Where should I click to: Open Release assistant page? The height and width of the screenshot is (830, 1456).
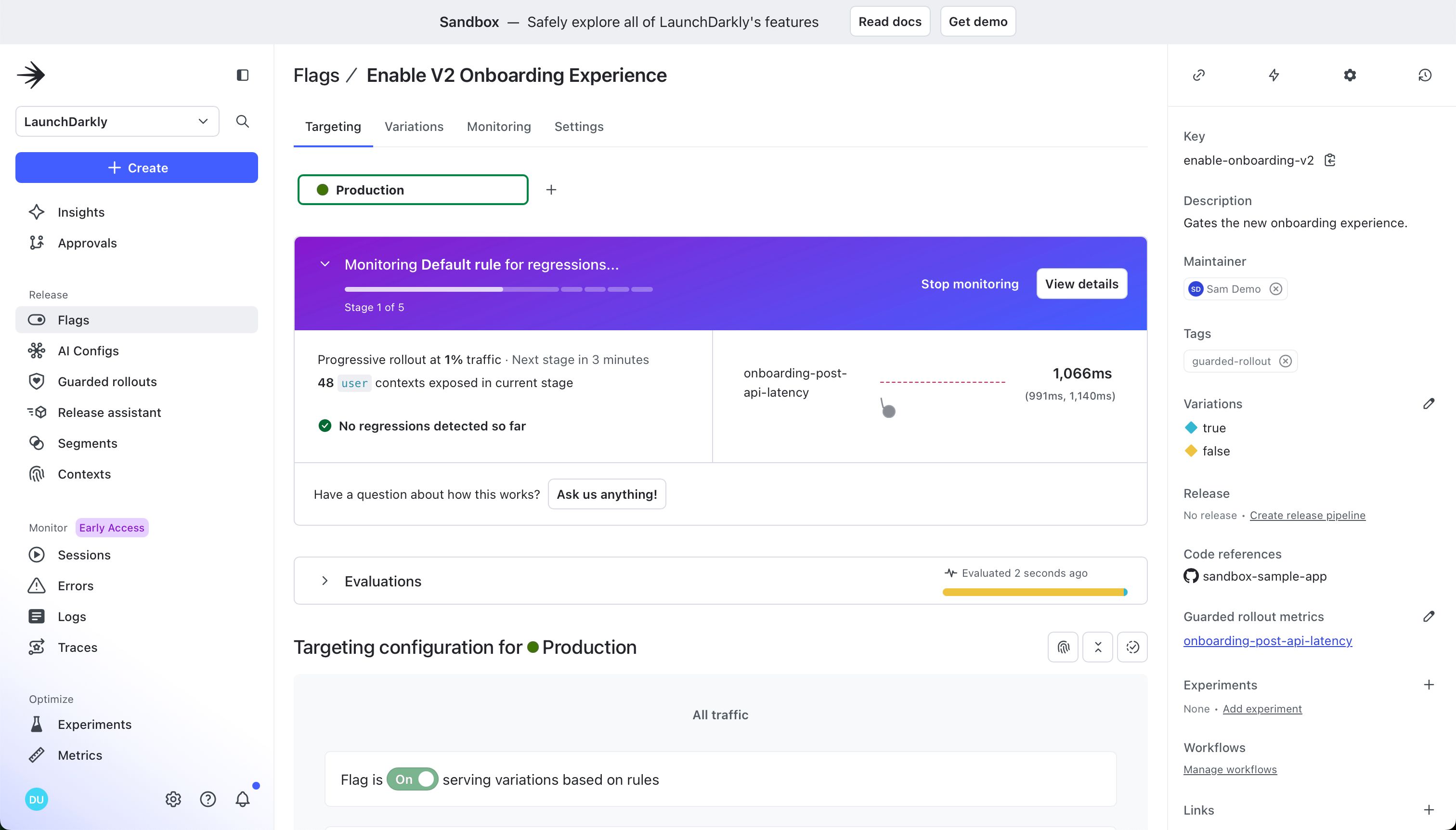pos(136,412)
